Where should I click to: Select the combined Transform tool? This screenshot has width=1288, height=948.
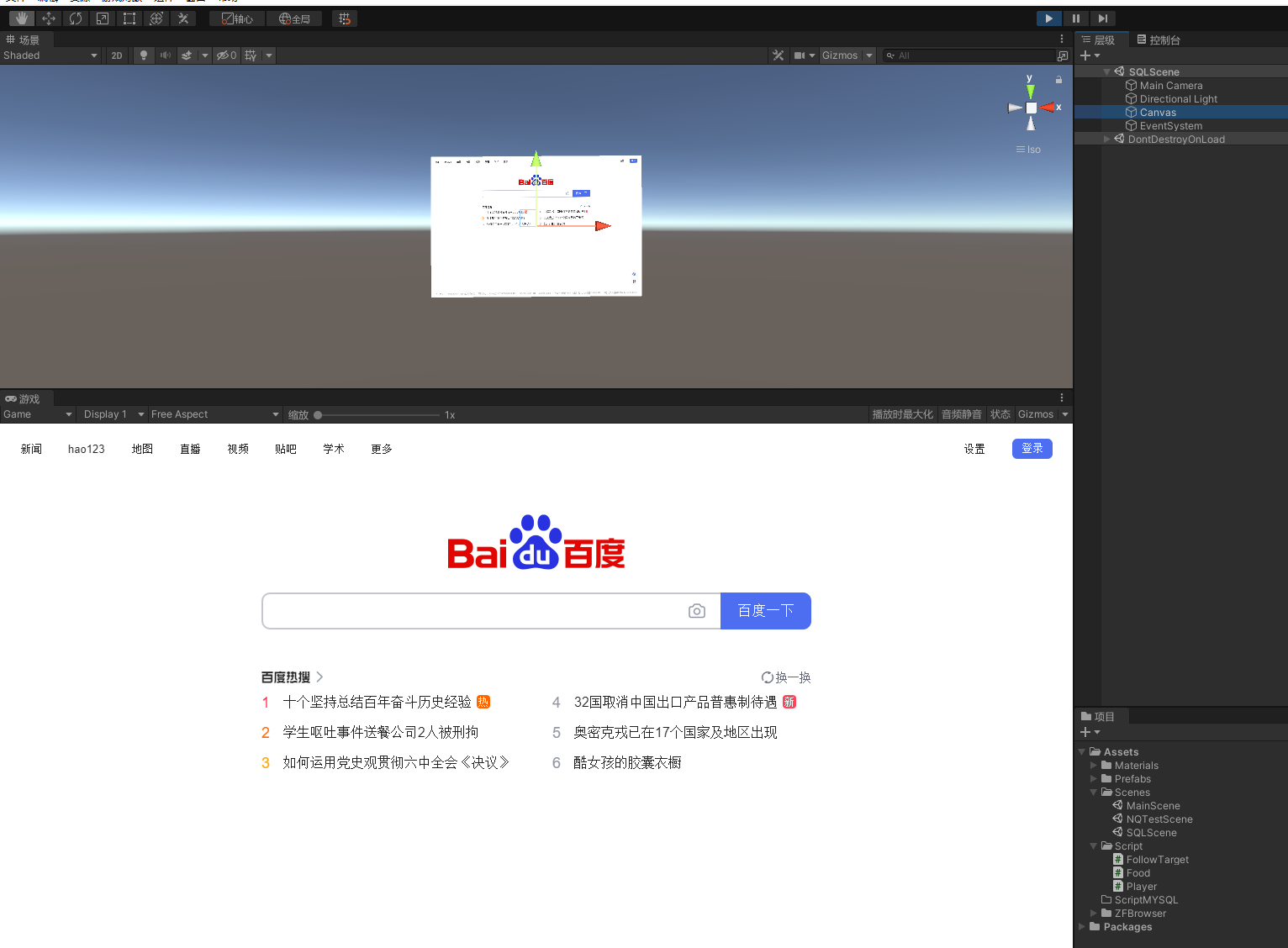point(156,18)
